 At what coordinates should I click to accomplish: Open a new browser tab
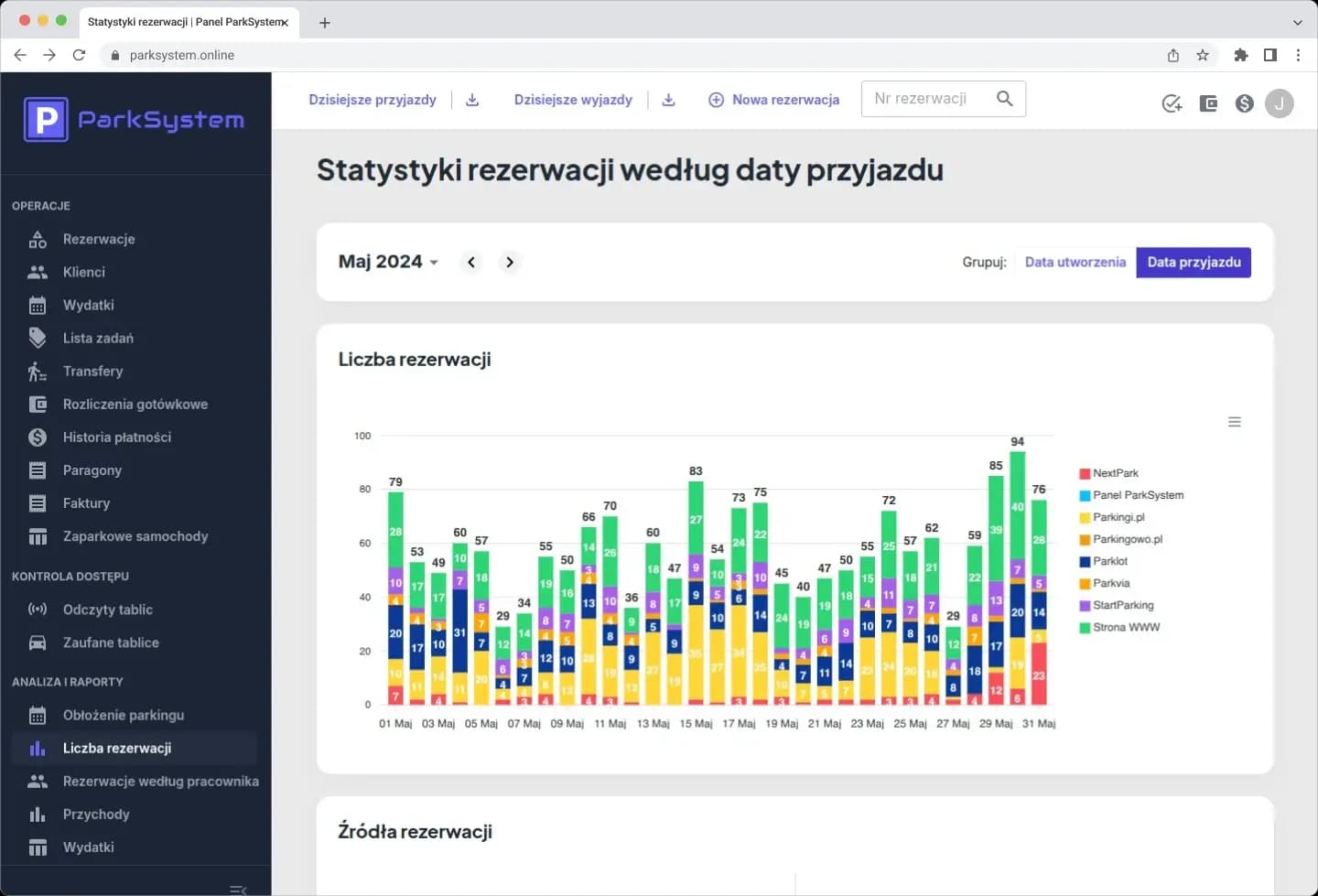pos(325,23)
